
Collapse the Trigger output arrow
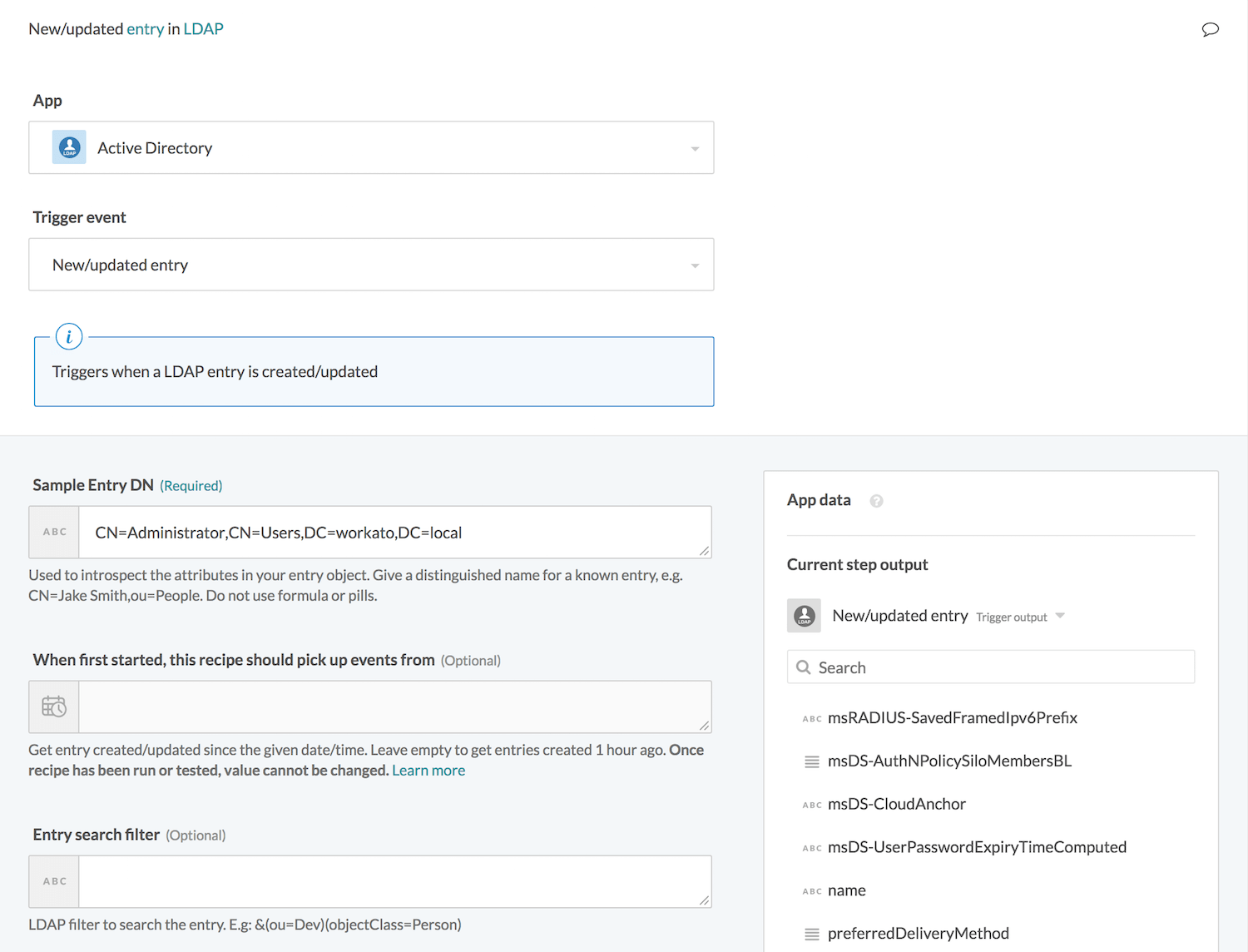point(1060,616)
